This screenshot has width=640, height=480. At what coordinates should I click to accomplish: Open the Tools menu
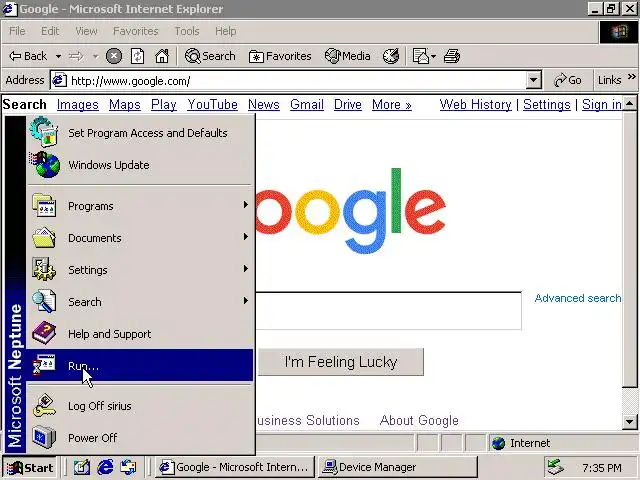[187, 31]
